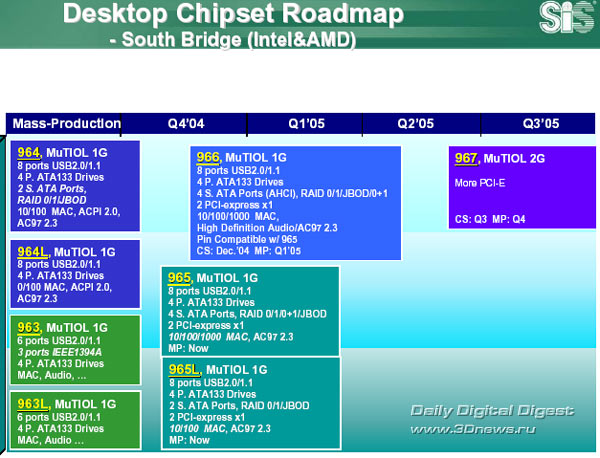Click '6 ports USB2.0/1.1' in 963L box

coord(59,417)
